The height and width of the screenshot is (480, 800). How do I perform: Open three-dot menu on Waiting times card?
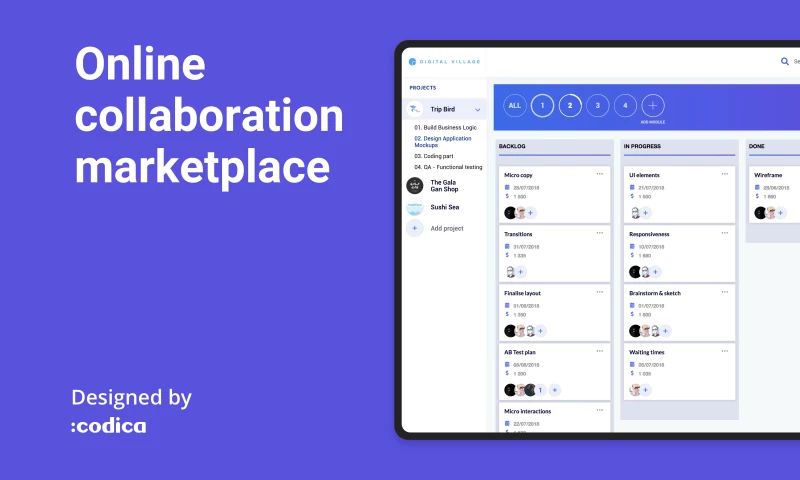pyautogui.click(x=724, y=351)
